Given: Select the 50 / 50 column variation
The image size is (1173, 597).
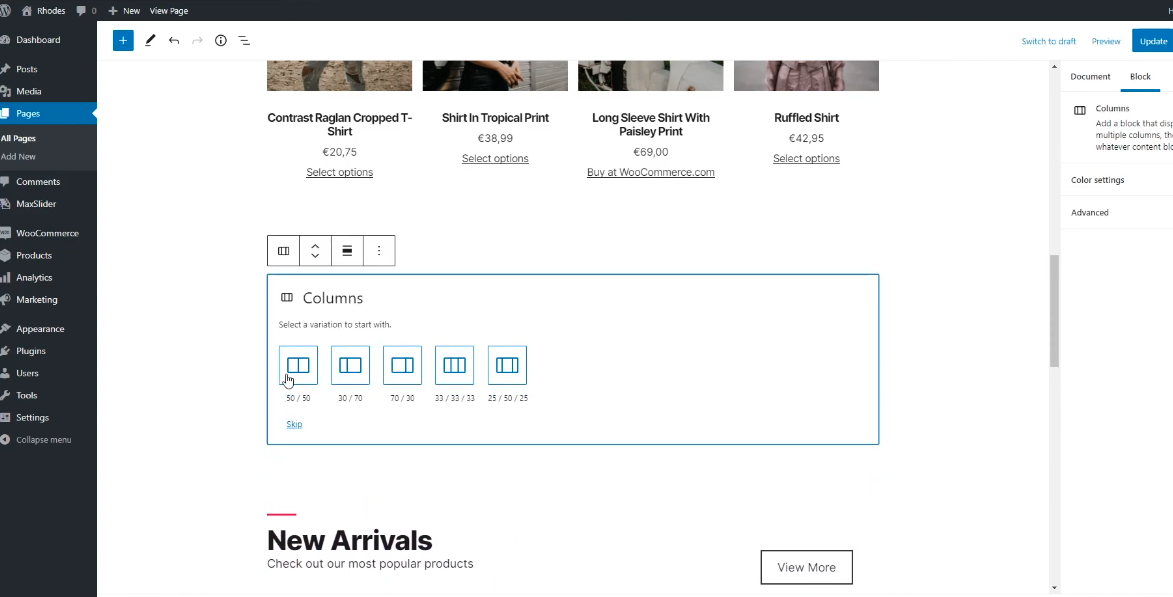Looking at the screenshot, I should pyautogui.click(x=298, y=365).
